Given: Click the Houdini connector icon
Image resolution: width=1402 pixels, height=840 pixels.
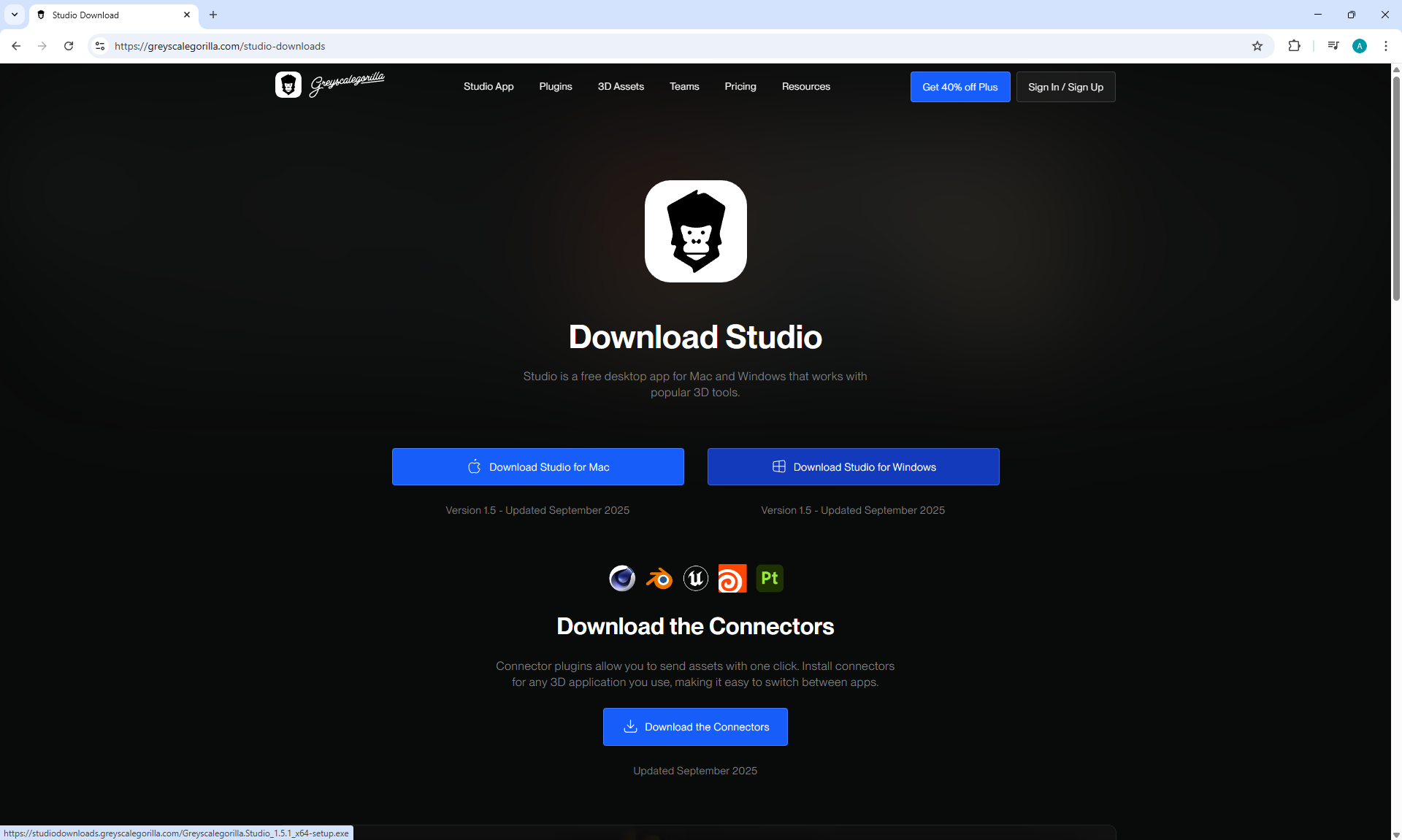Looking at the screenshot, I should coord(732,578).
